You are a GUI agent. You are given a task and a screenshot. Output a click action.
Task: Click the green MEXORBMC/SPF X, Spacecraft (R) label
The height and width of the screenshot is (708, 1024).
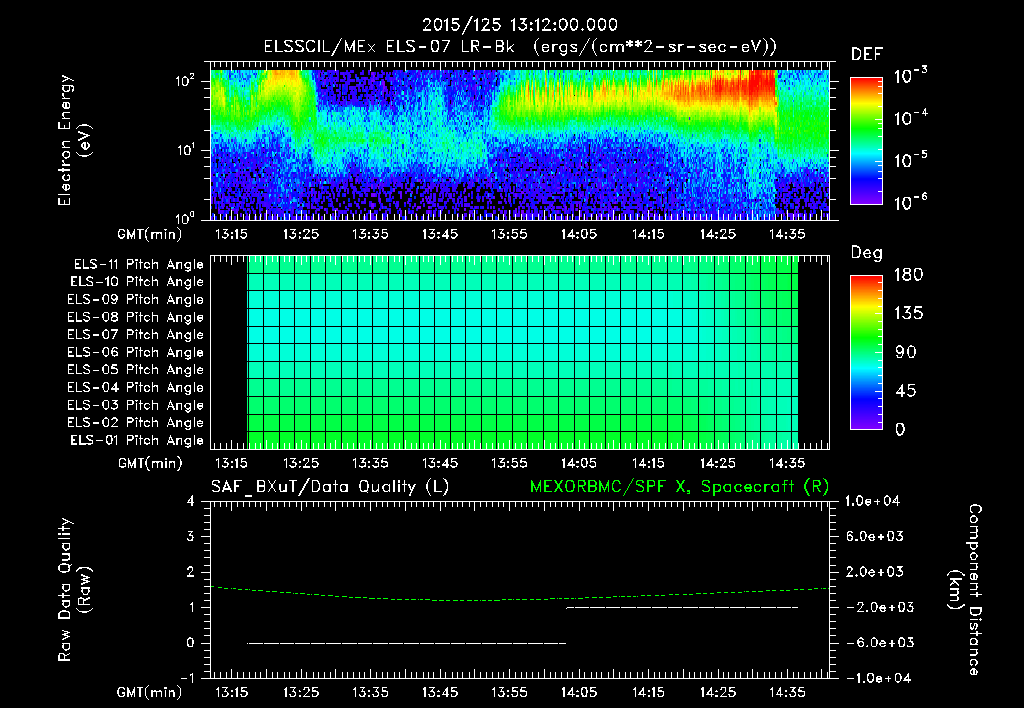679,487
